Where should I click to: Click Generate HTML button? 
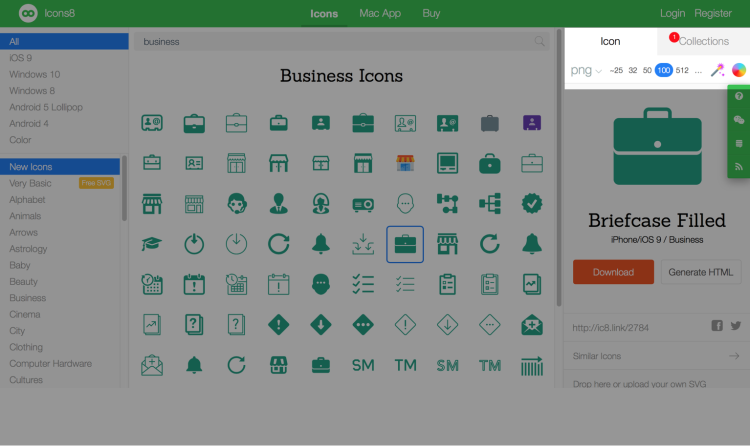coord(701,272)
